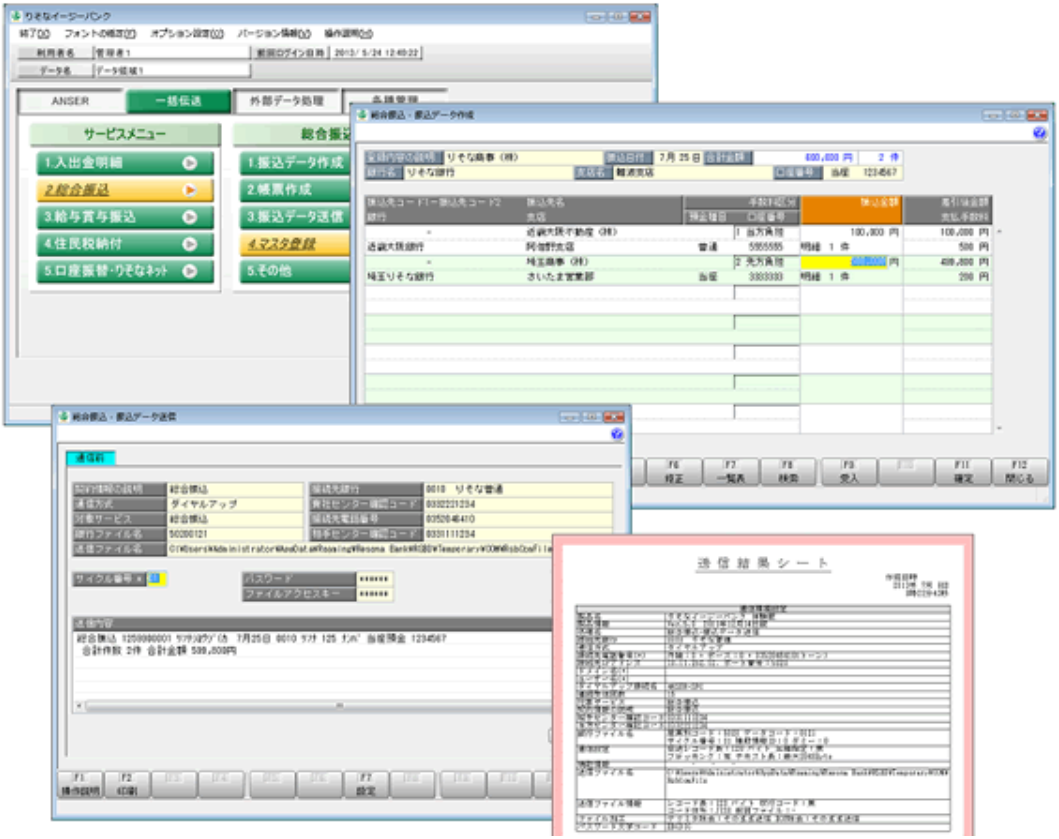
Task: Click りそなイージーバンク title bar app icon
Action: click(x=13, y=16)
